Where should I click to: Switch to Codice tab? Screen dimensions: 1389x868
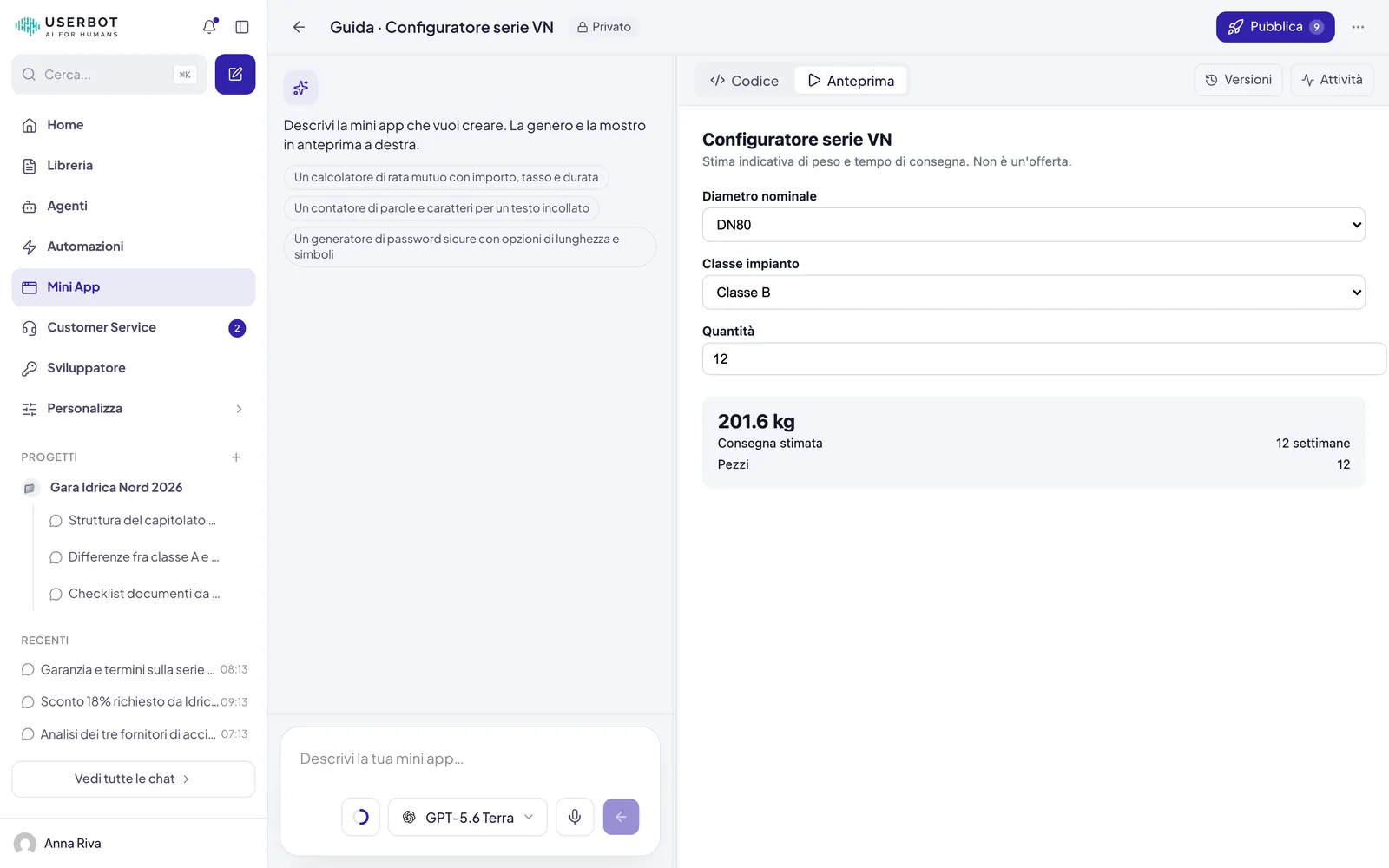tap(745, 81)
